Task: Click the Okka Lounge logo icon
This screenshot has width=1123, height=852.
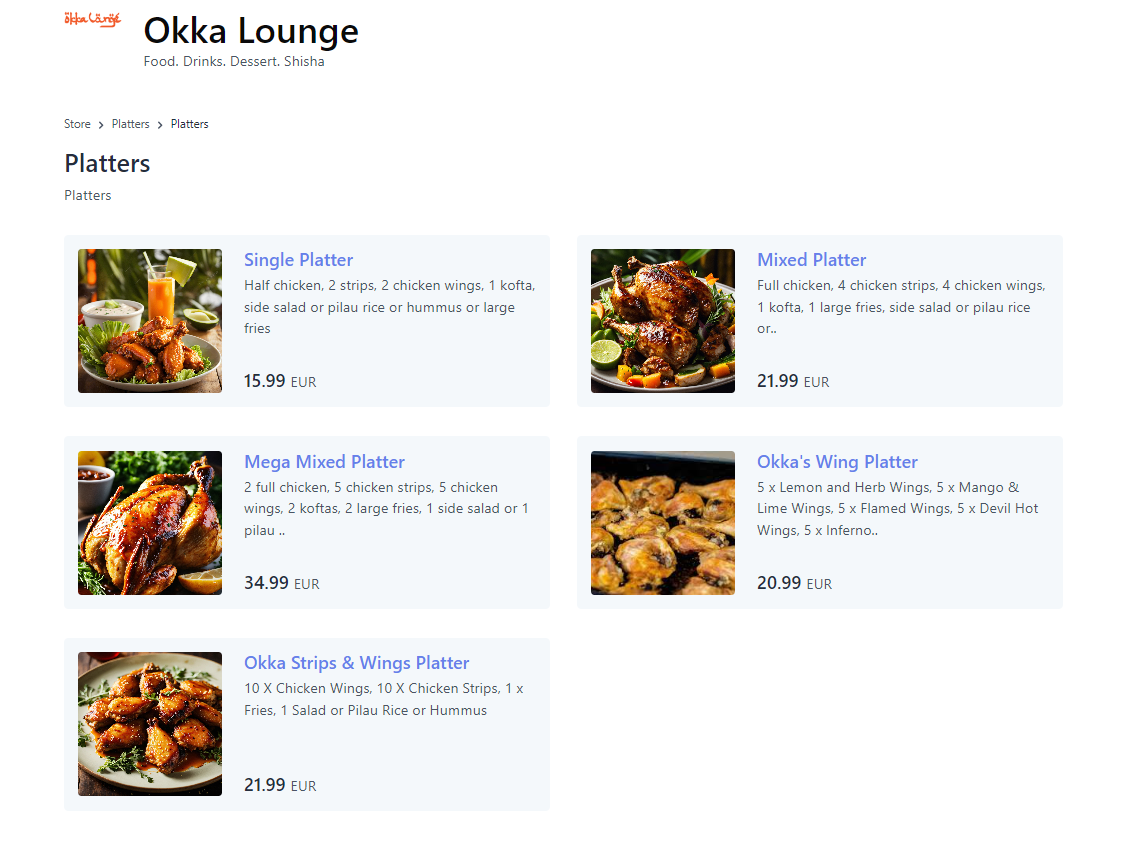Action: [92, 18]
